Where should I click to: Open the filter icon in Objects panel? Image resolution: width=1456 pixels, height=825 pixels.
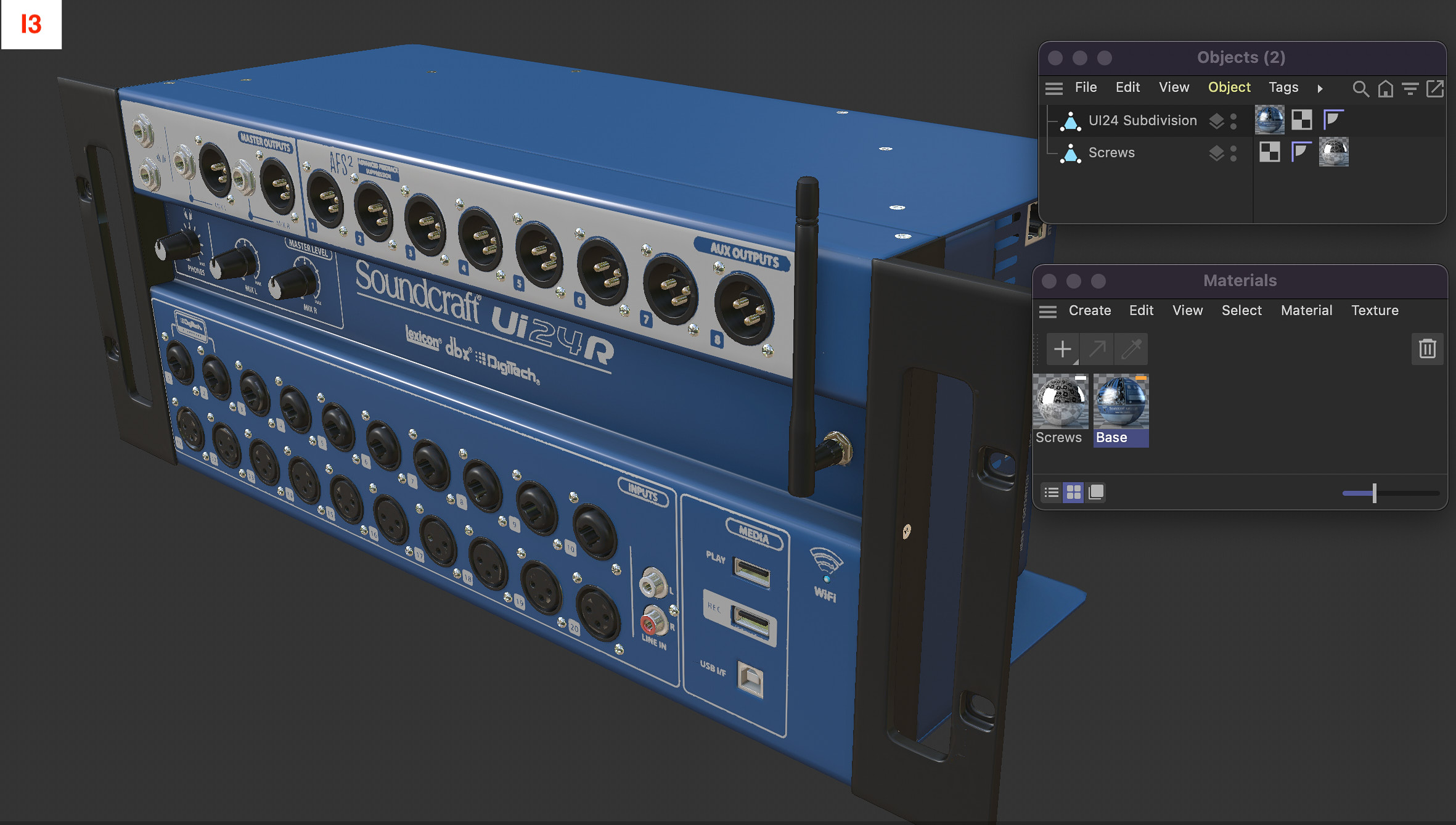click(x=1410, y=89)
